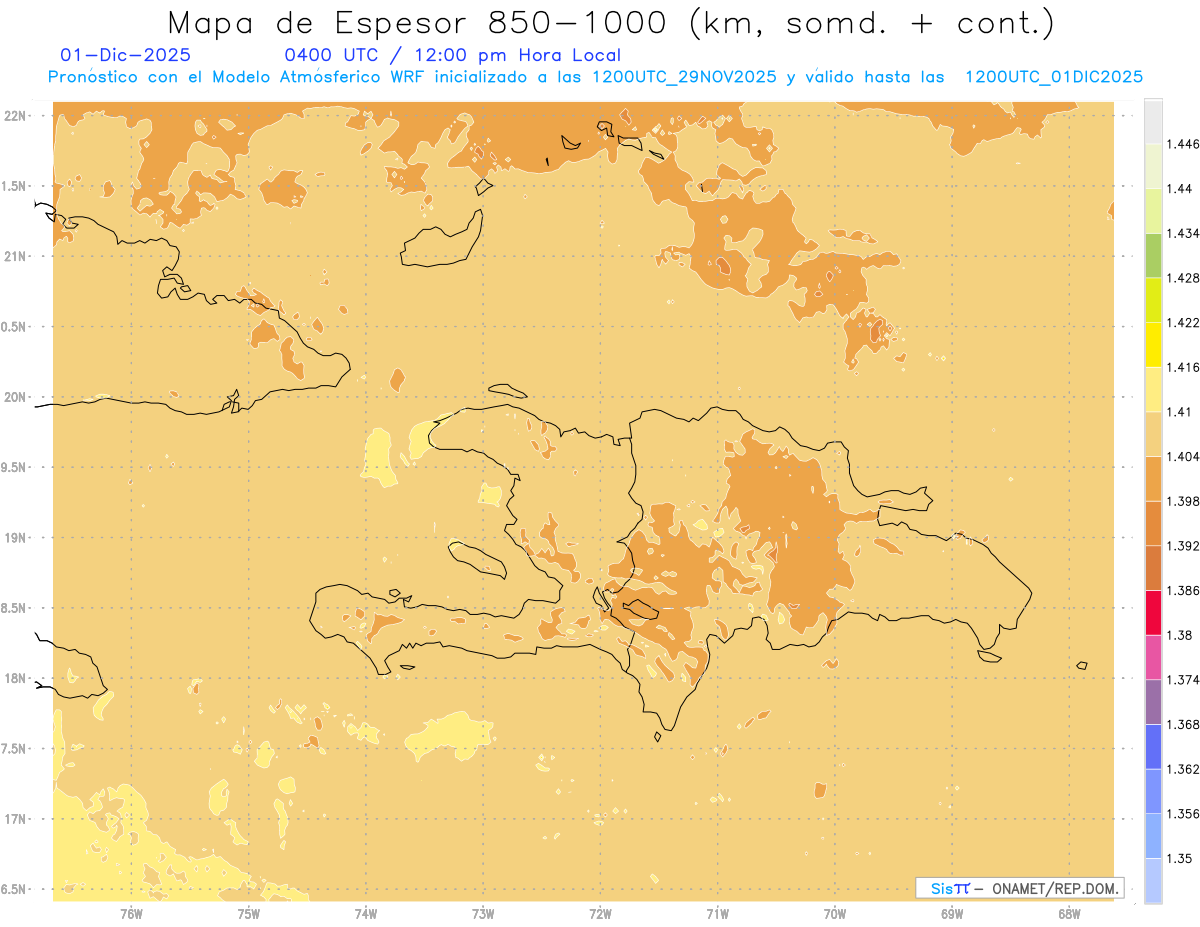Pick the light blue swatch between 1.35 and 1.356
This screenshot has height=927, width=1200.
[x=1153, y=835]
